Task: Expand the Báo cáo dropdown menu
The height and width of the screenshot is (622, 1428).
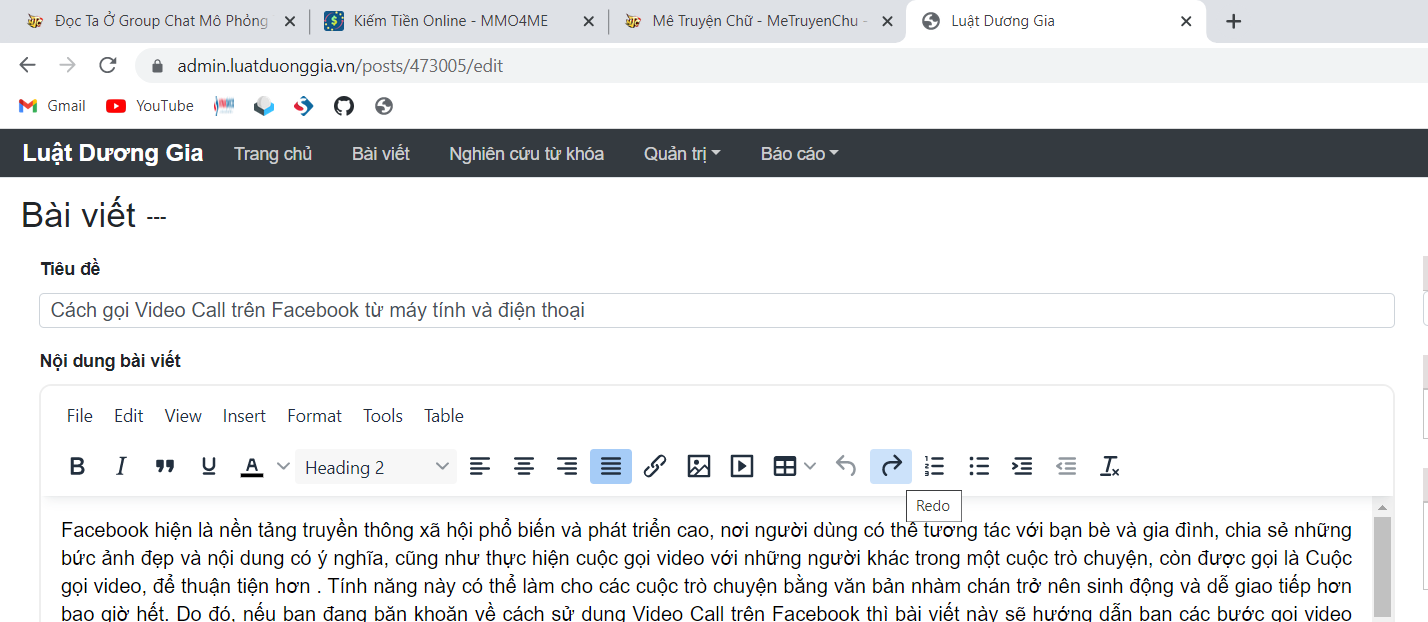Action: coord(800,153)
